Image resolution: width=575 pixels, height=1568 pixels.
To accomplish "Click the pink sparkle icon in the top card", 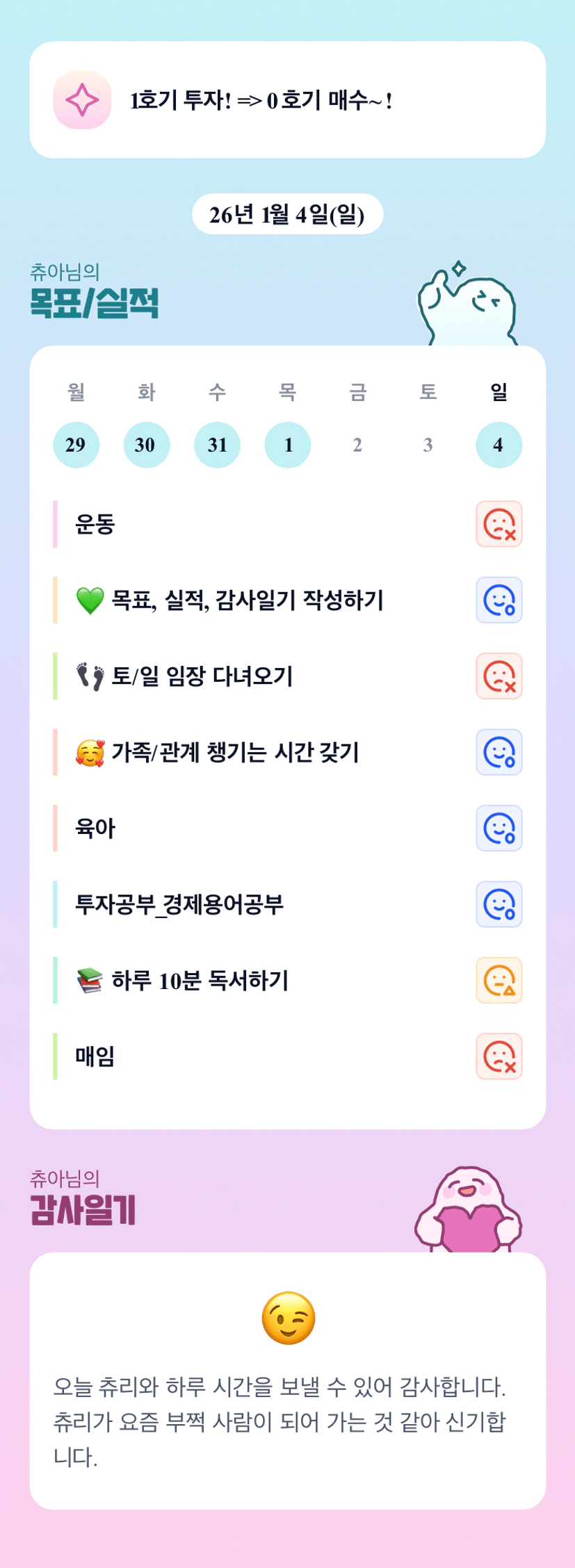I will tap(82, 100).
